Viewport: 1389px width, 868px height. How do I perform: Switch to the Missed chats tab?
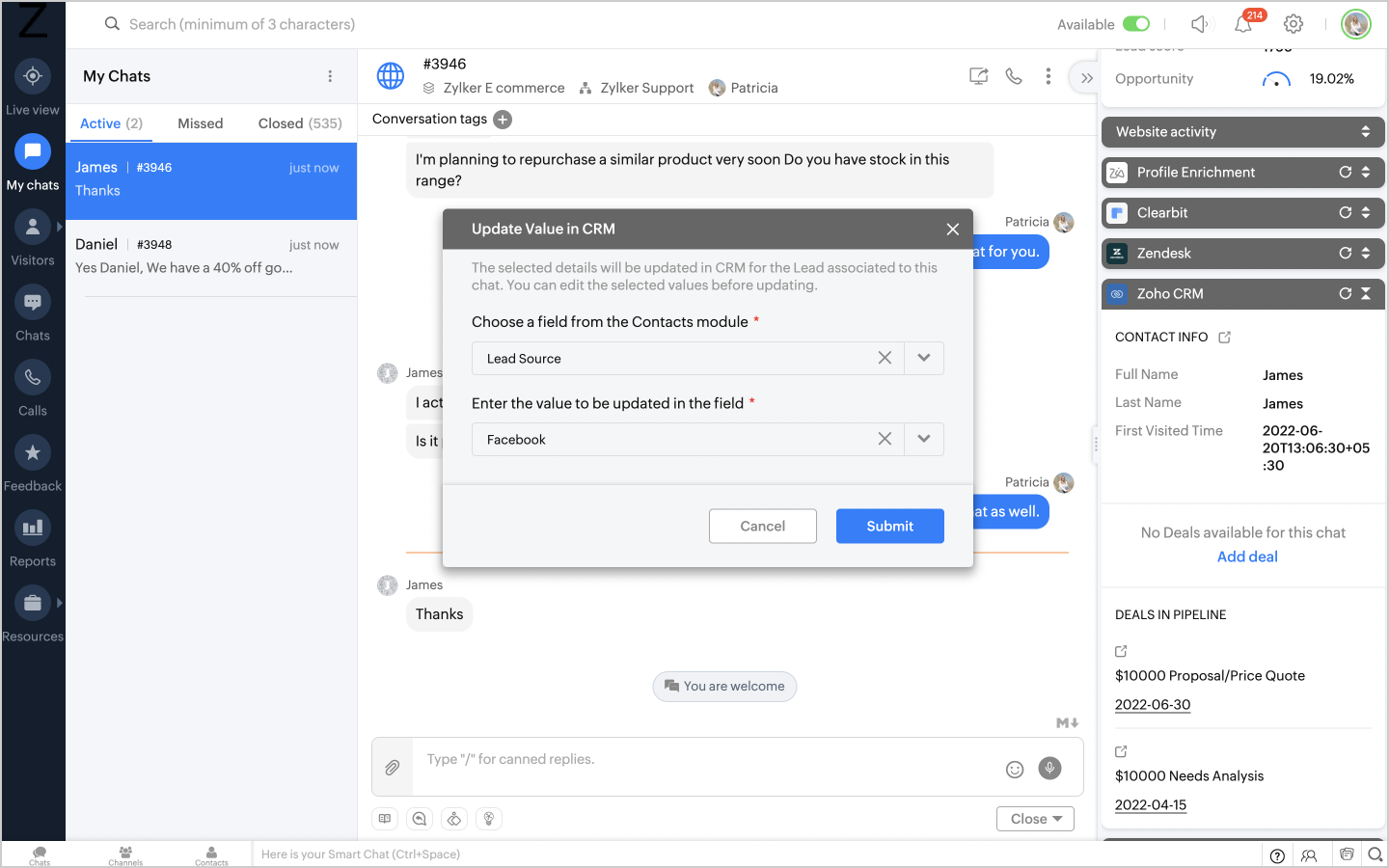(x=201, y=123)
